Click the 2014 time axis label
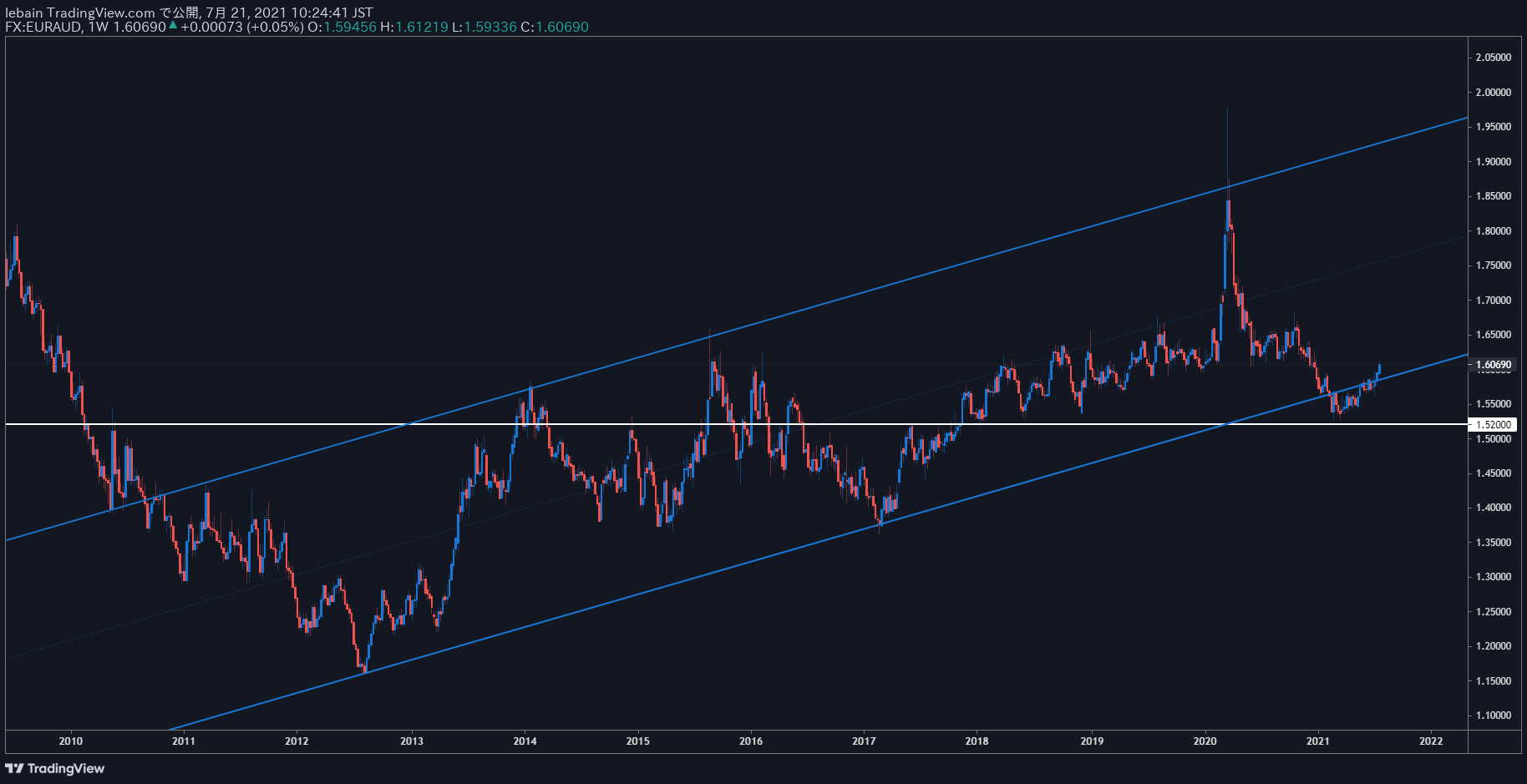 pos(525,741)
